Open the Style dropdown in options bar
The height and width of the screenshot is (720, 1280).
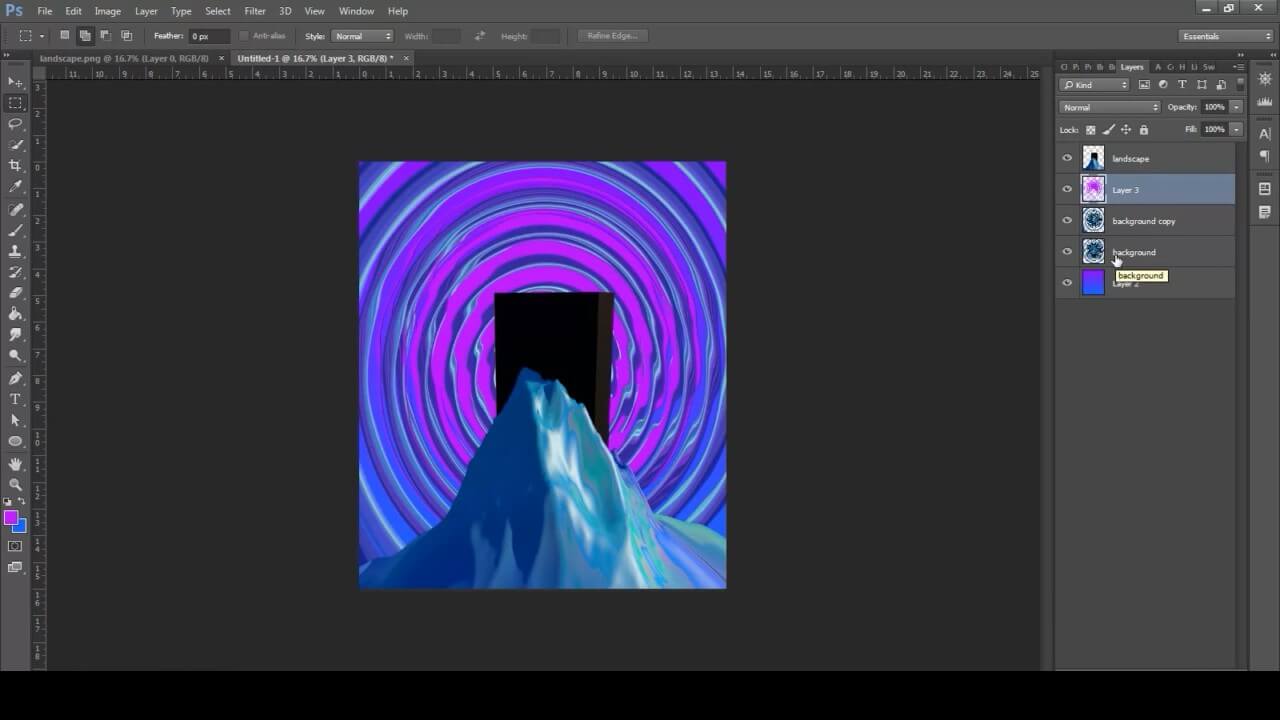(362, 36)
